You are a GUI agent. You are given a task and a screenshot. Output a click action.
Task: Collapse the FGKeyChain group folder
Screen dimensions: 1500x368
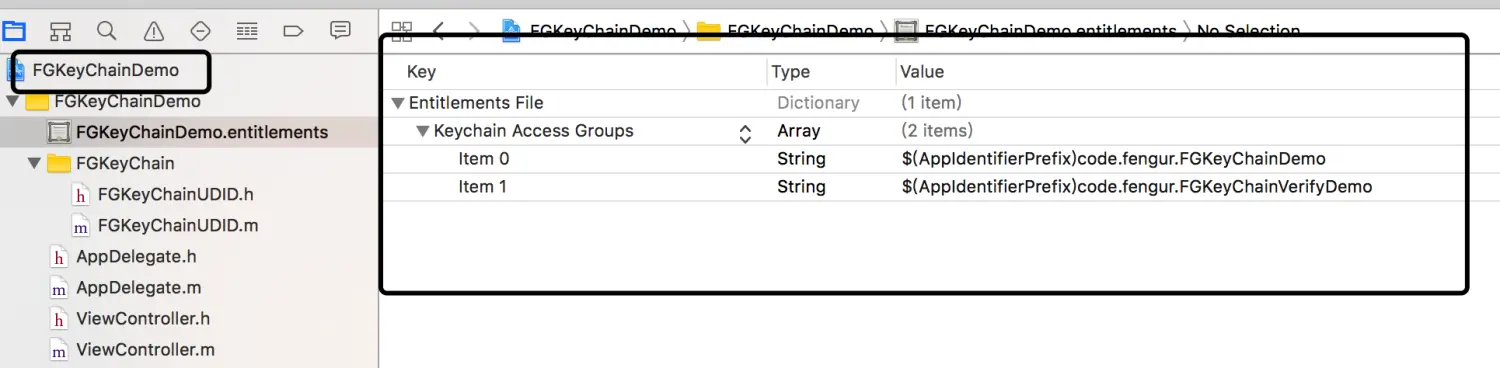(x=34, y=163)
